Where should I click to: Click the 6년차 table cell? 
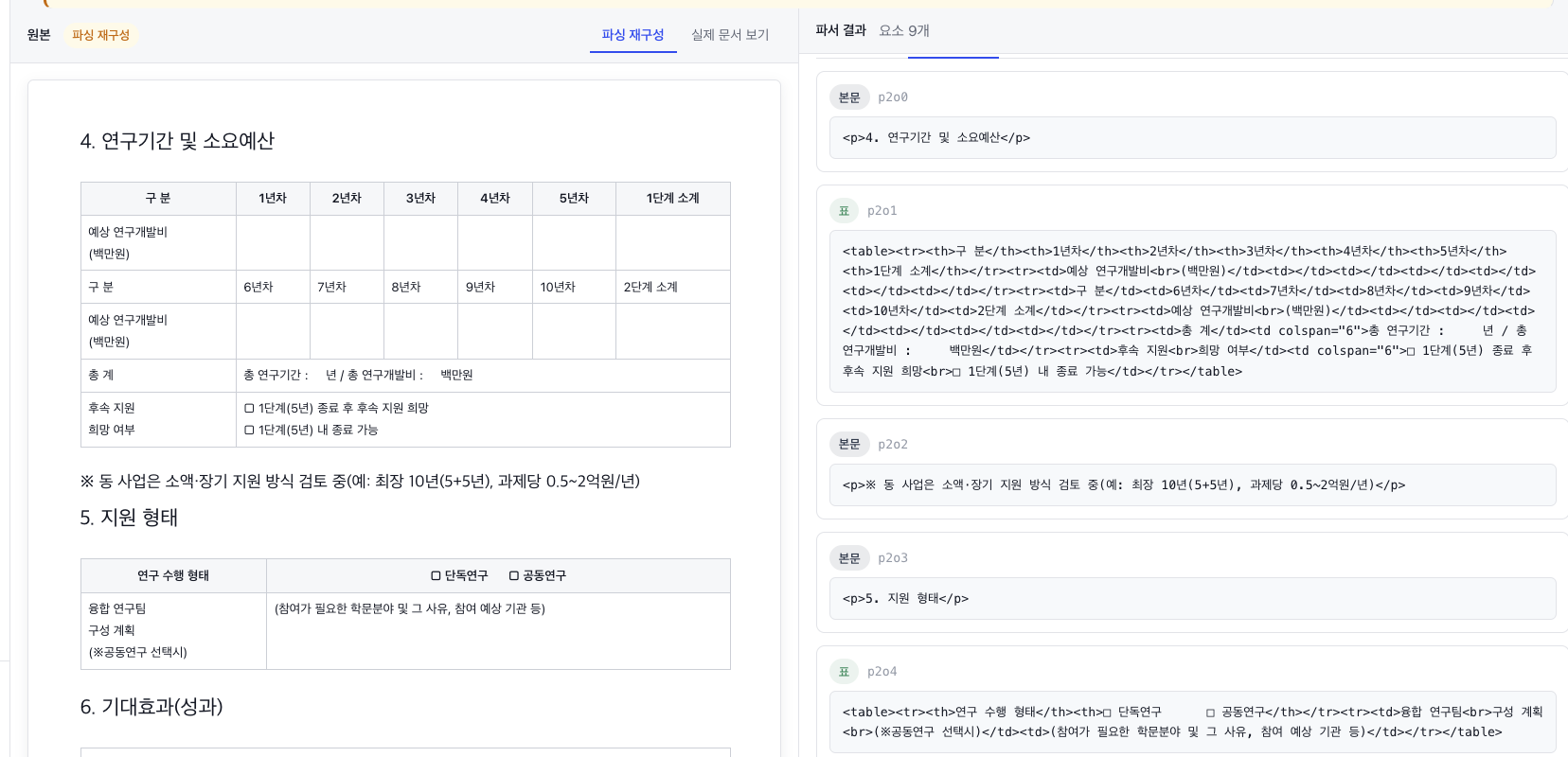273,287
